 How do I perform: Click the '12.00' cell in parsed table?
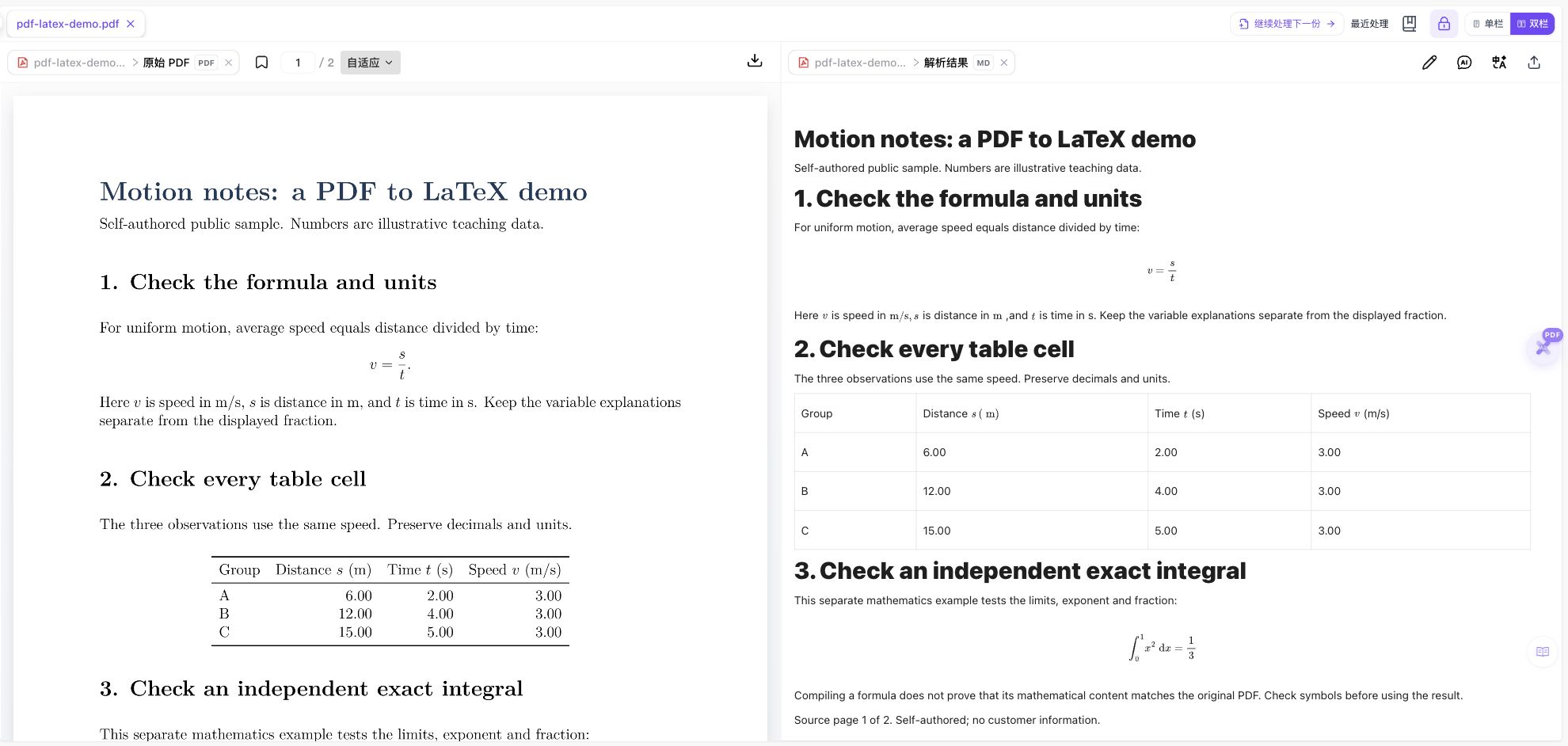1032,491
